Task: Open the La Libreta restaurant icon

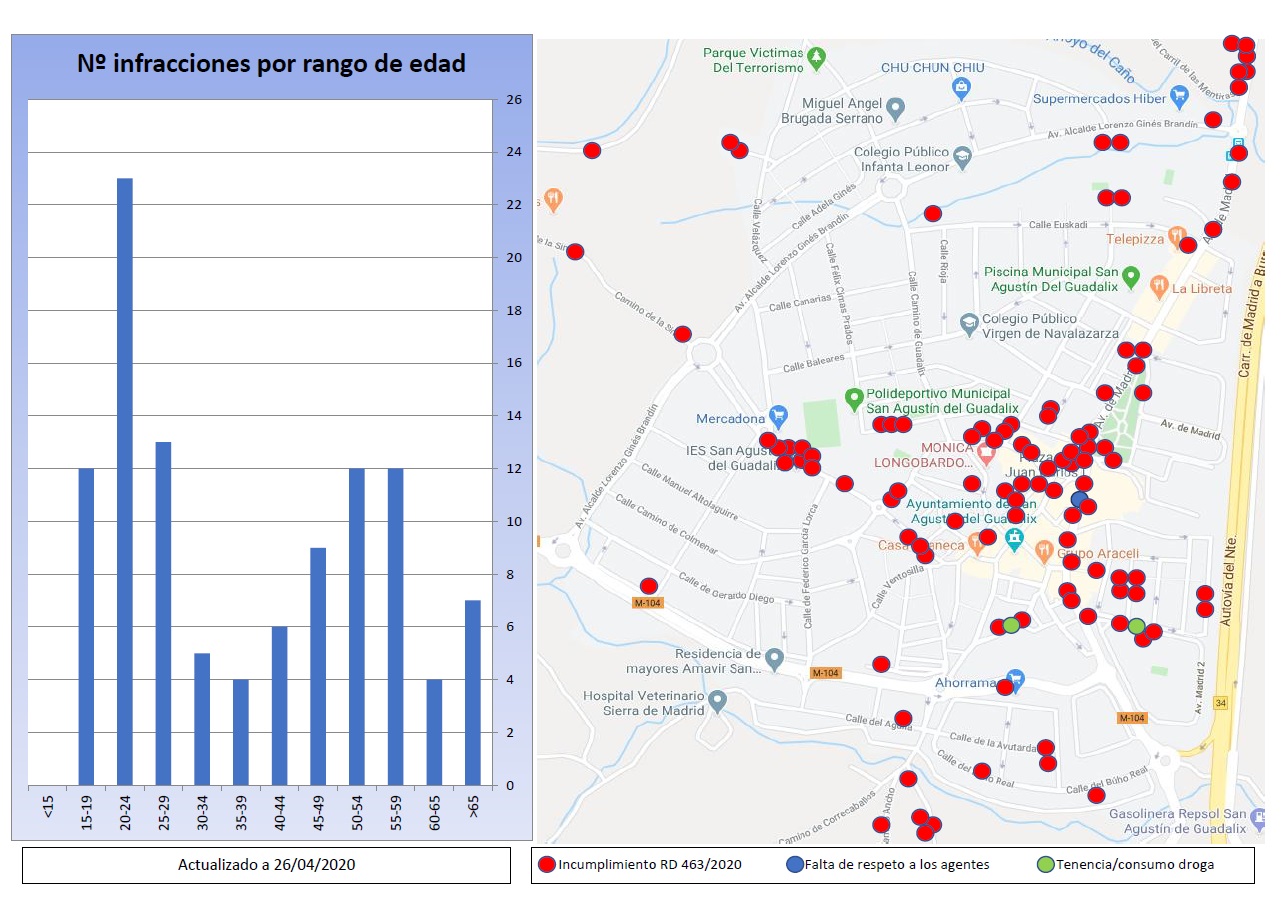Action: [x=1159, y=286]
